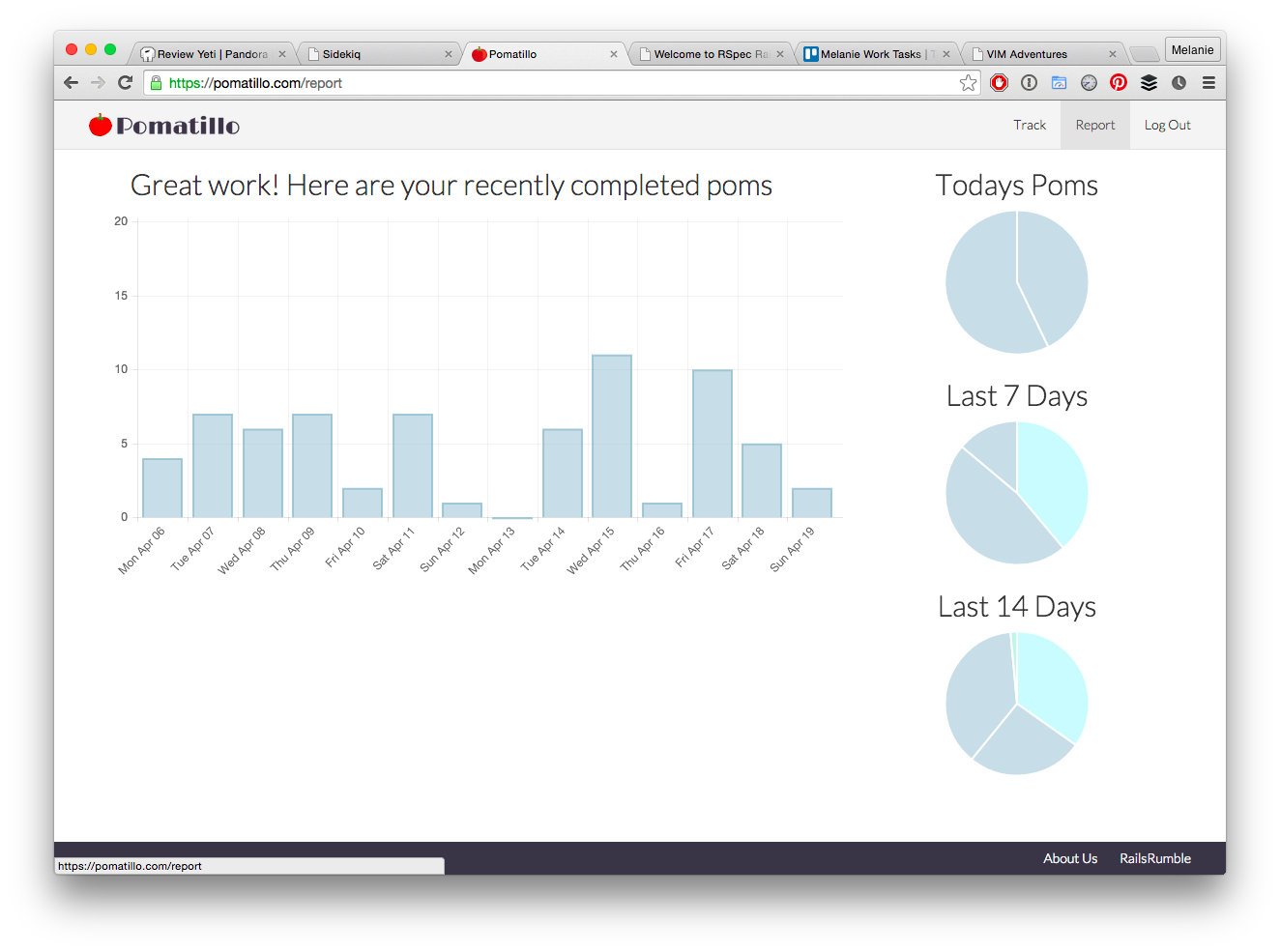Close the Review Yeti Pandora tab
This screenshot has width=1280, height=952.
282,54
